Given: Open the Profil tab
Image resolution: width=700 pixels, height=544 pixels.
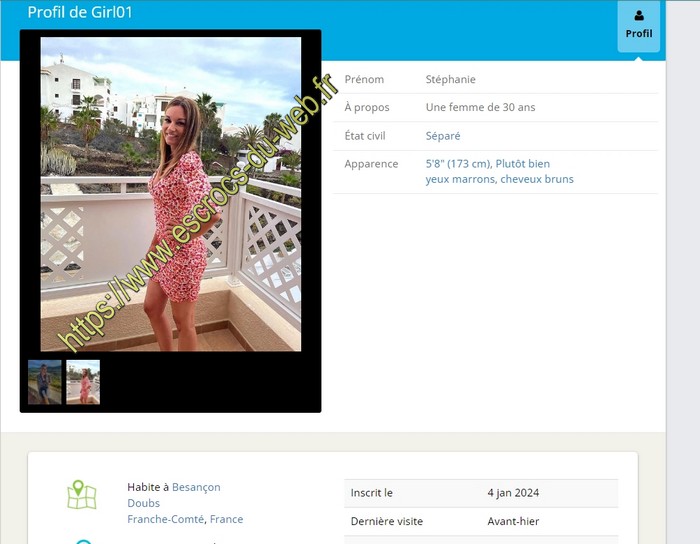Looking at the screenshot, I should tap(639, 27).
